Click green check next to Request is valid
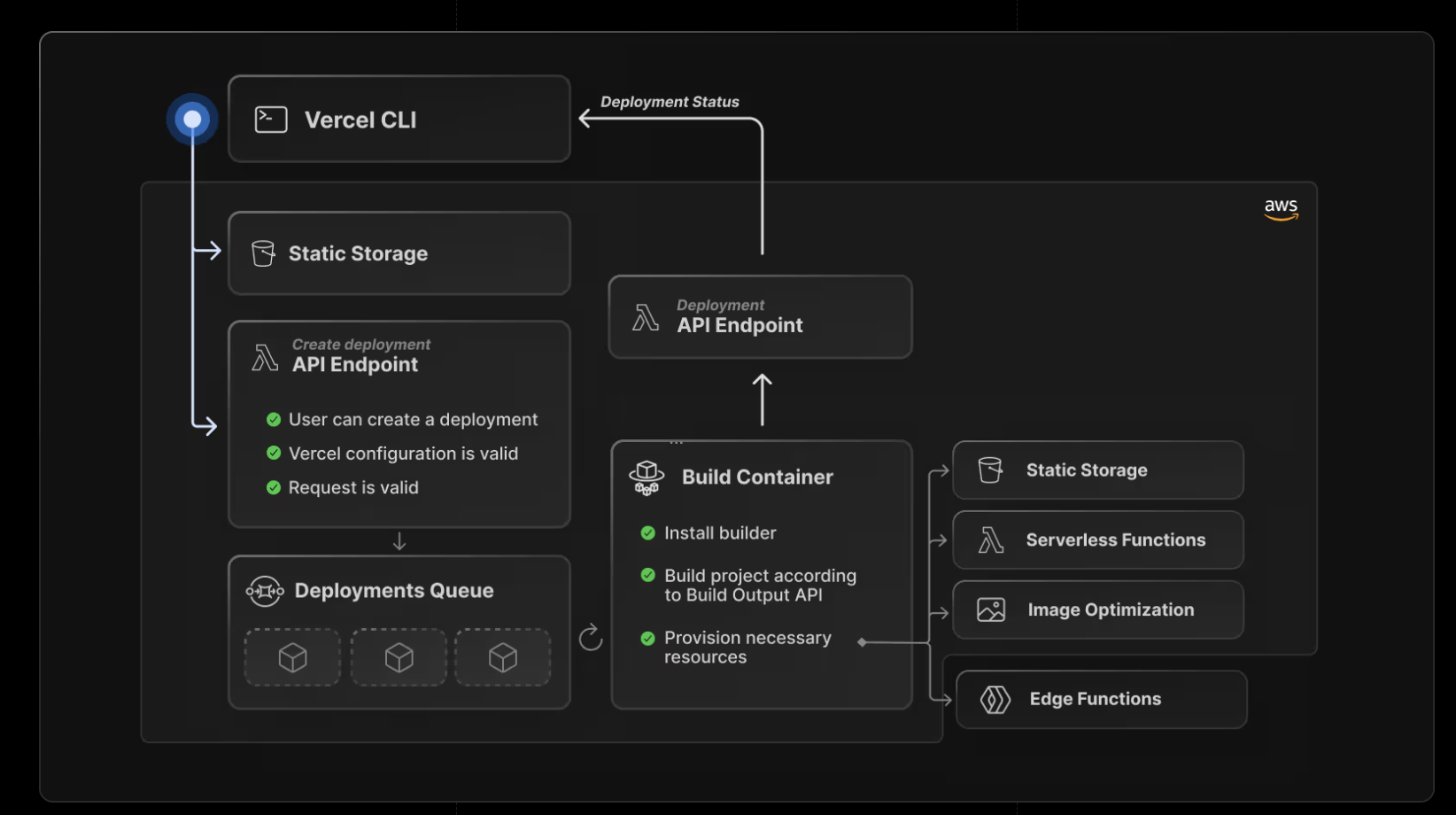This screenshot has height=815, width=1456. 274,487
